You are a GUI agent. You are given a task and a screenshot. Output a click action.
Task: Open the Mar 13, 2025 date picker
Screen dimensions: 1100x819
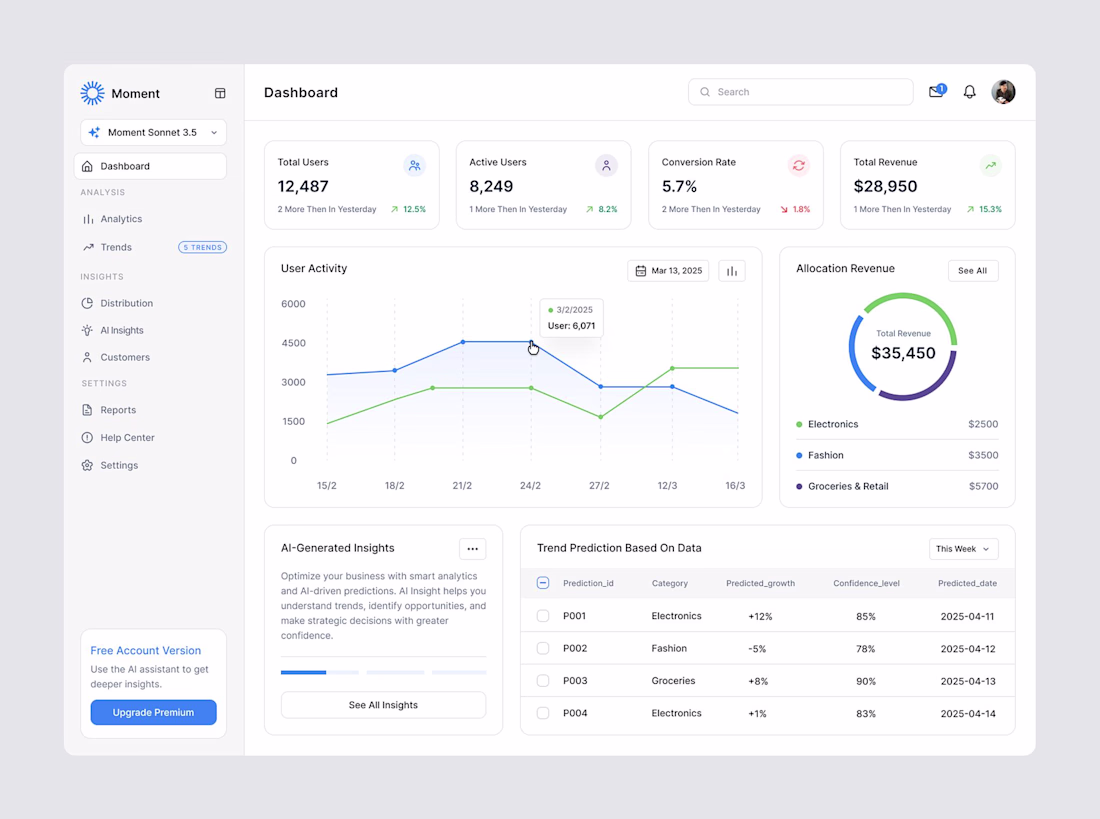(x=669, y=271)
